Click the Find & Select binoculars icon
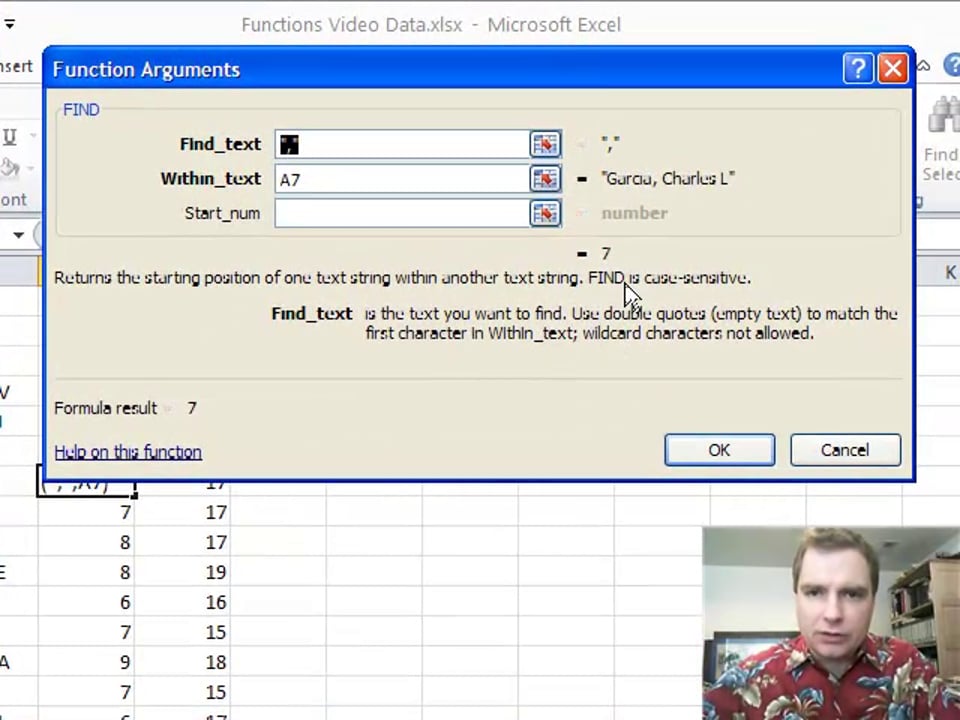The height and width of the screenshot is (720, 960). (944, 116)
